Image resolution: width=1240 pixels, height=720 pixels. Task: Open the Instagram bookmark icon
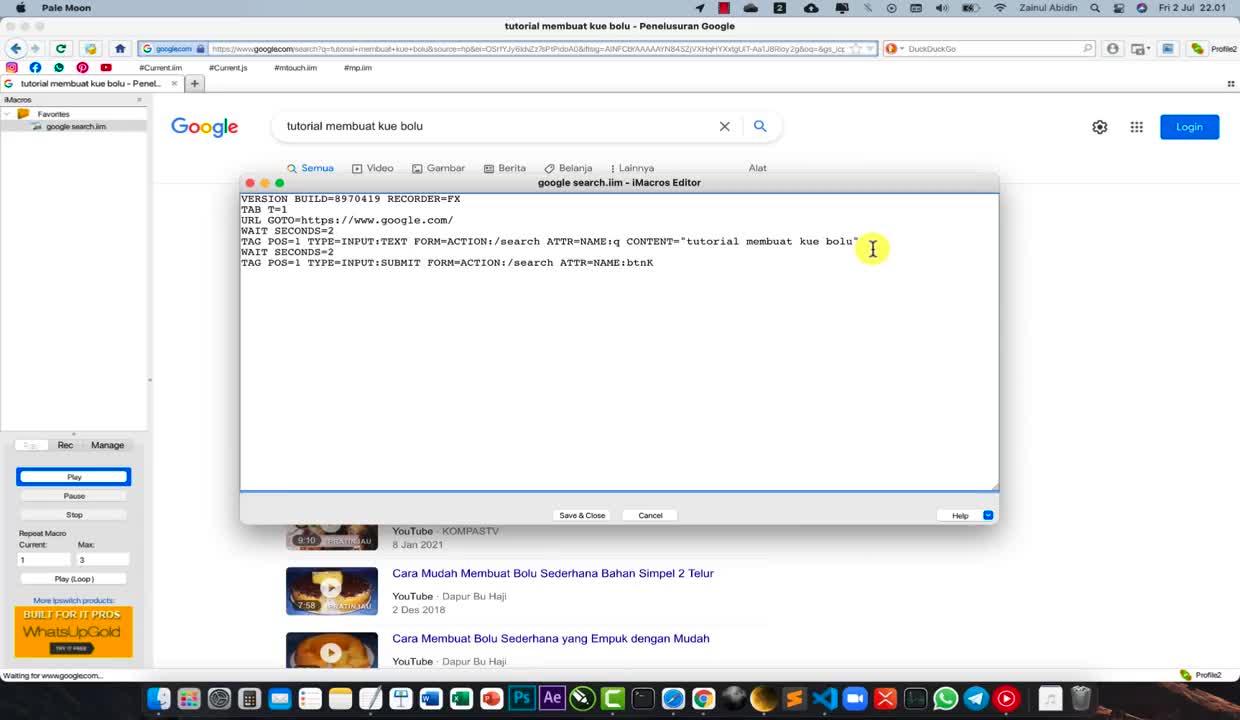(12, 68)
